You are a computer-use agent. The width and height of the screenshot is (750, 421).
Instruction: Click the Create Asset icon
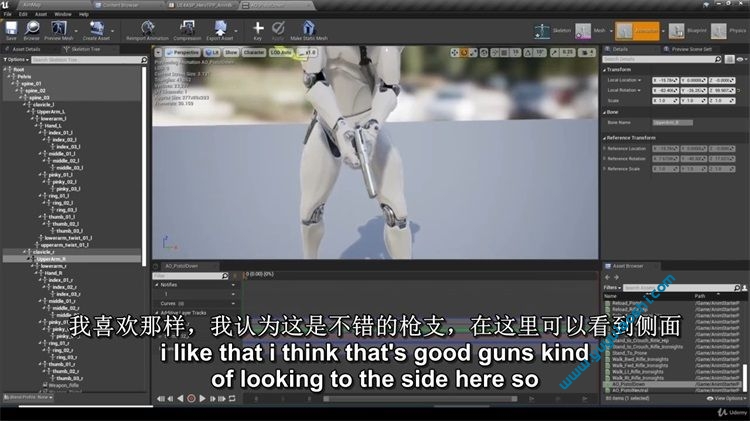click(x=97, y=28)
